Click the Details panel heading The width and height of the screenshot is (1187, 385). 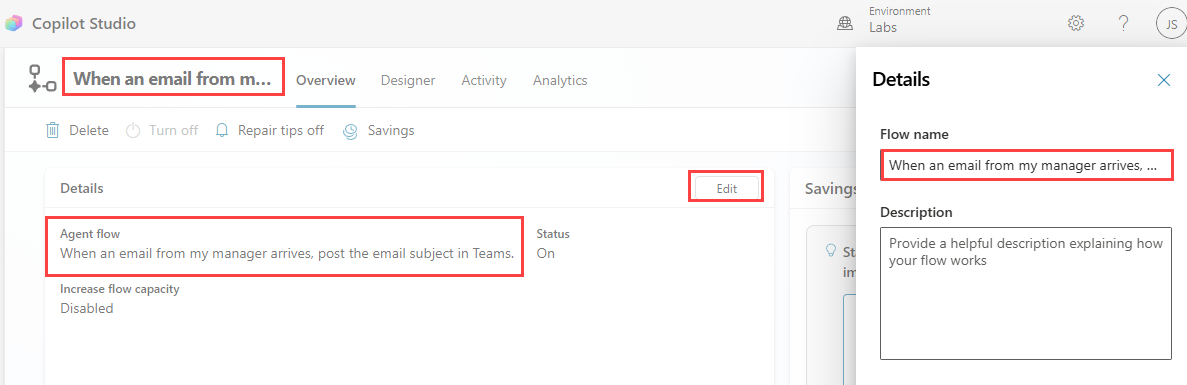(x=901, y=79)
